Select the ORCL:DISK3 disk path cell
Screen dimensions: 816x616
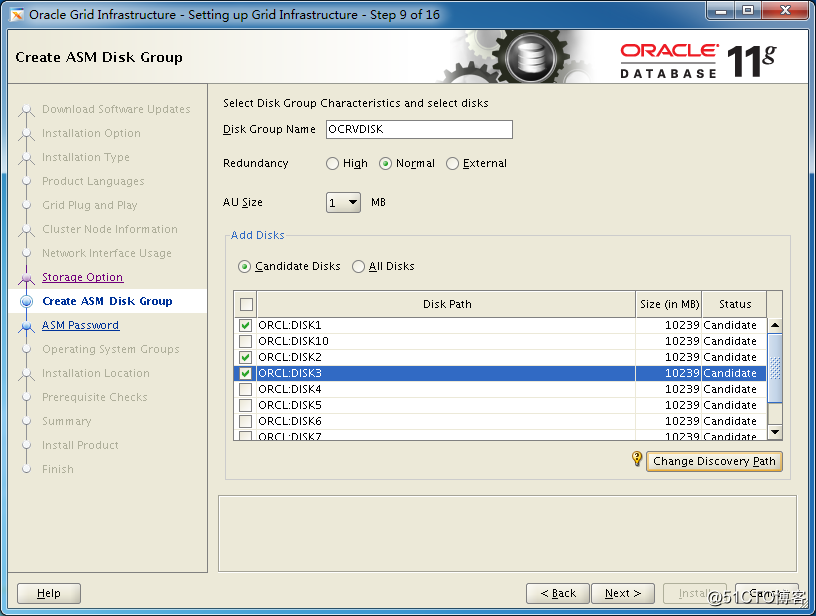tap(446, 374)
